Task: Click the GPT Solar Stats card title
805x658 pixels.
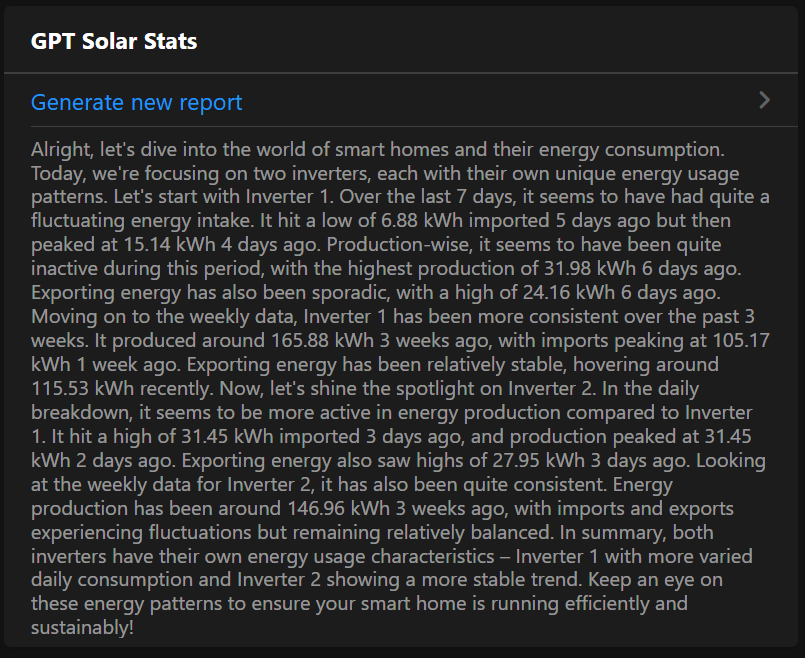Action: pos(114,41)
